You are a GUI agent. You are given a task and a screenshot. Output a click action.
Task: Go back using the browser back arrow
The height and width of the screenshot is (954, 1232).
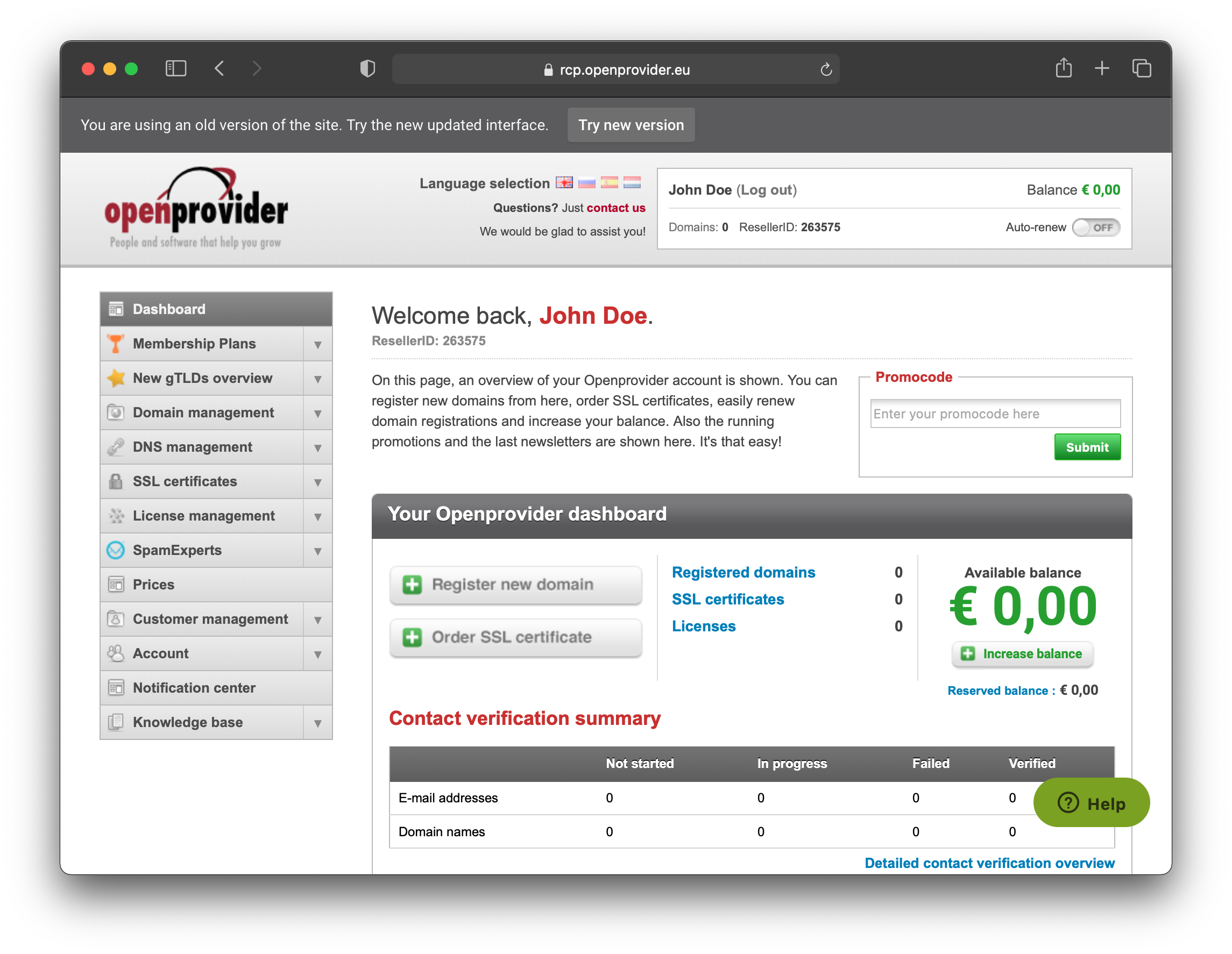[220, 69]
